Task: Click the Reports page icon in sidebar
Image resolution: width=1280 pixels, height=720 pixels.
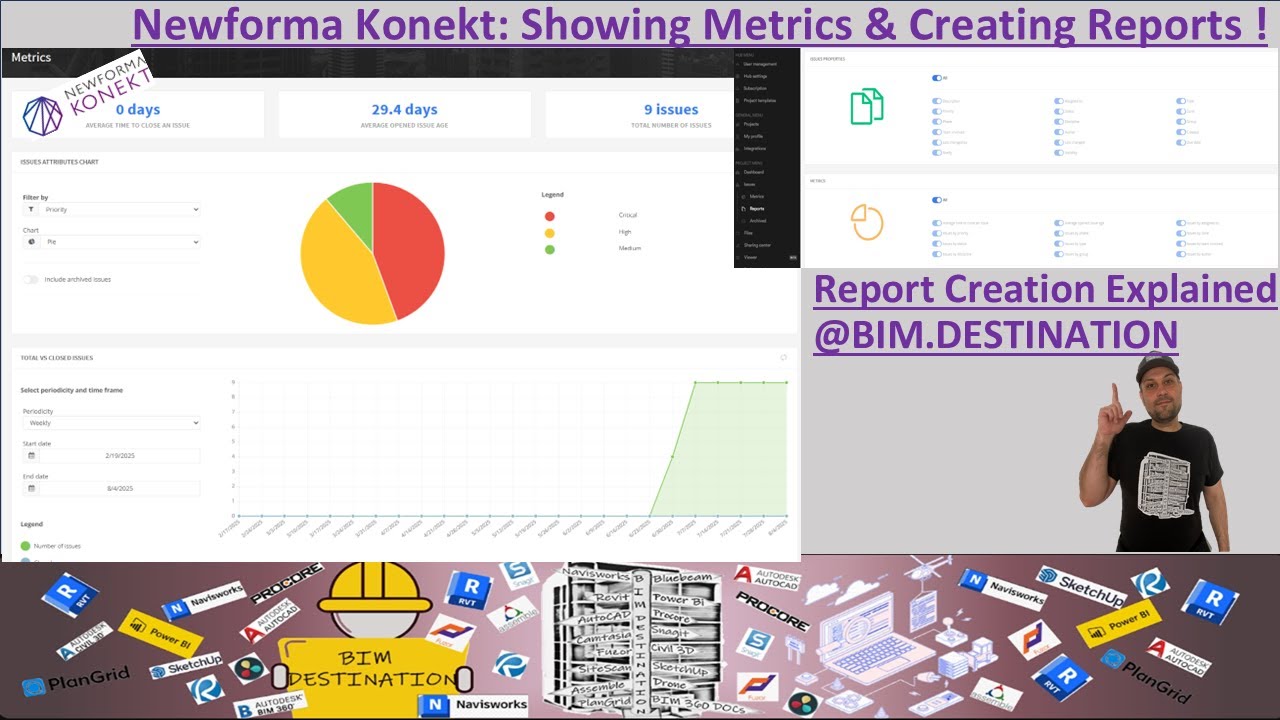Action: [743, 209]
